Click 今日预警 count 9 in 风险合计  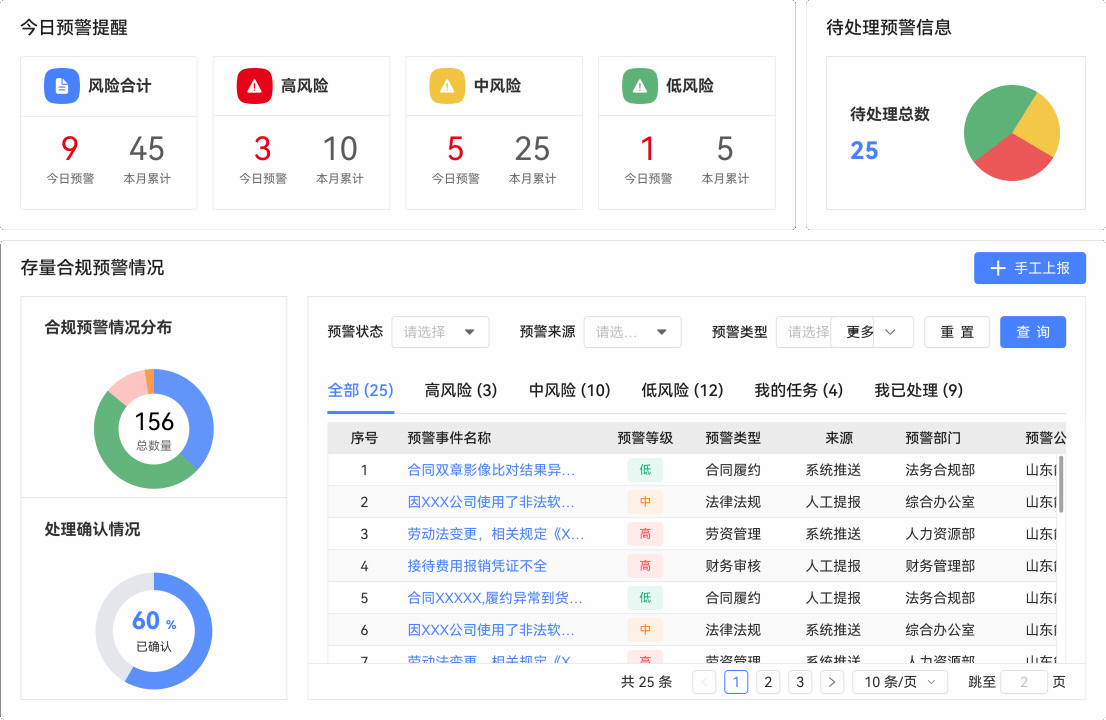(x=69, y=148)
